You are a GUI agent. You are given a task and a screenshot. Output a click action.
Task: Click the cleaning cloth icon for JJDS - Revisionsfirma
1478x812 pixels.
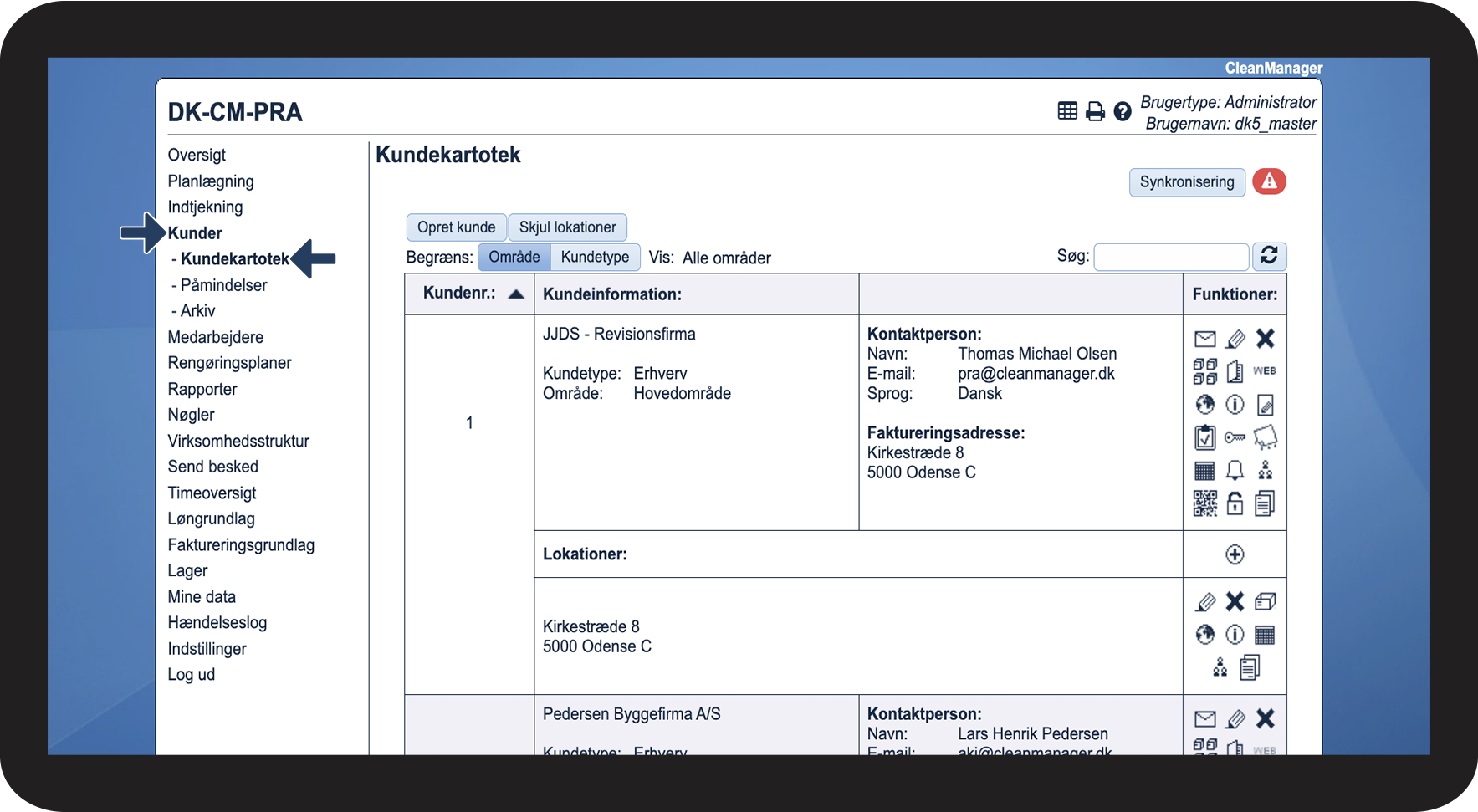coord(1266,437)
